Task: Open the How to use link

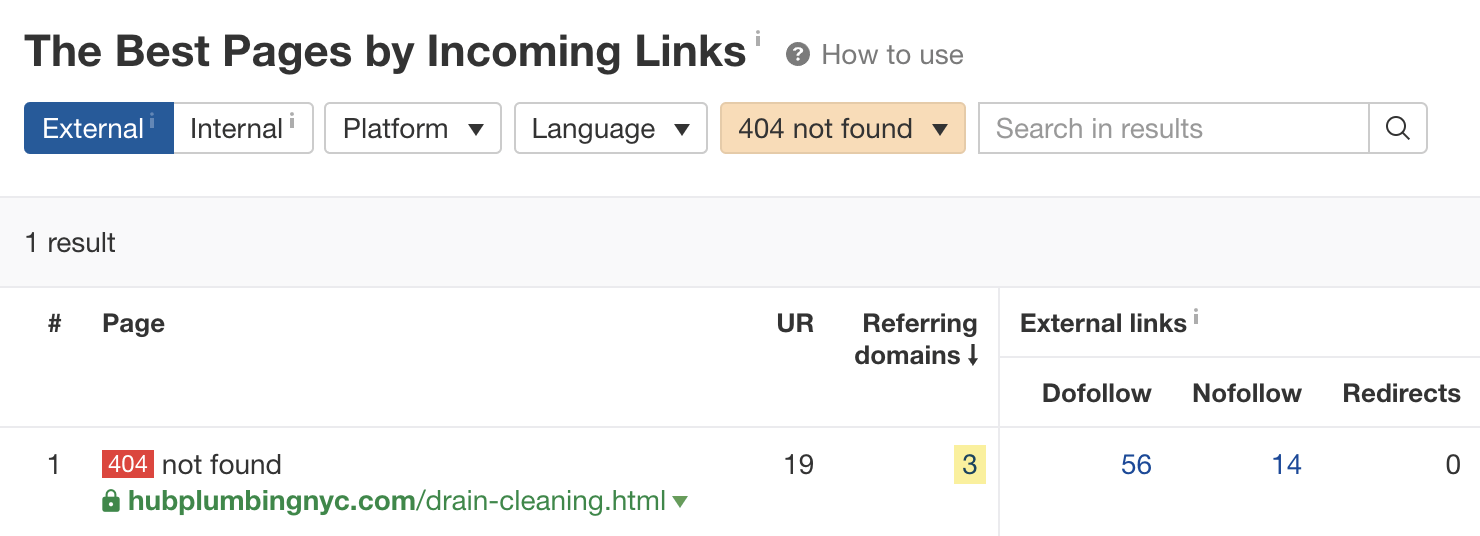Action: (892, 55)
